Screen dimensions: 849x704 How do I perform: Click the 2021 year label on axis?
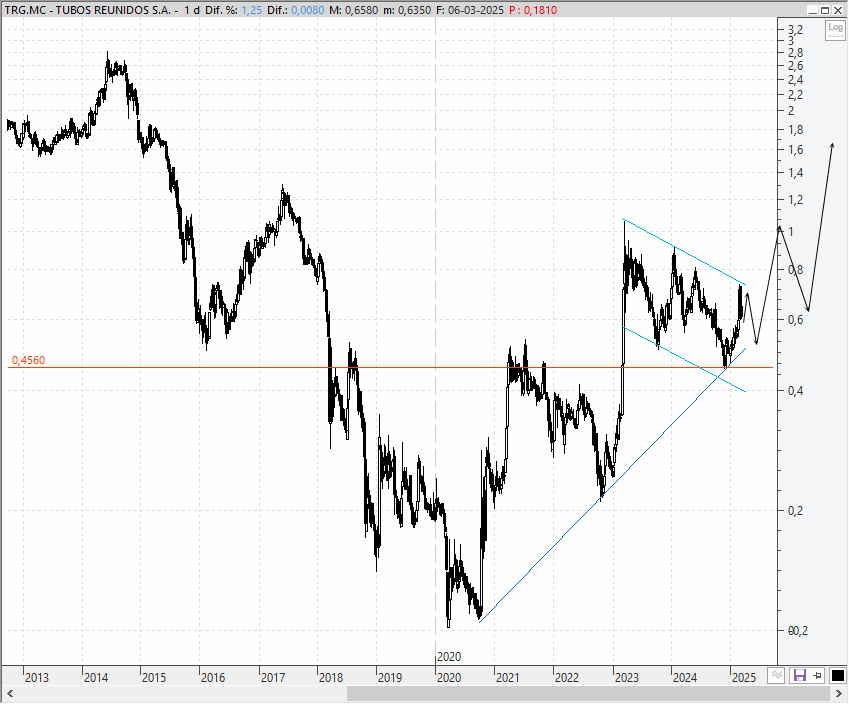pos(507,677)
